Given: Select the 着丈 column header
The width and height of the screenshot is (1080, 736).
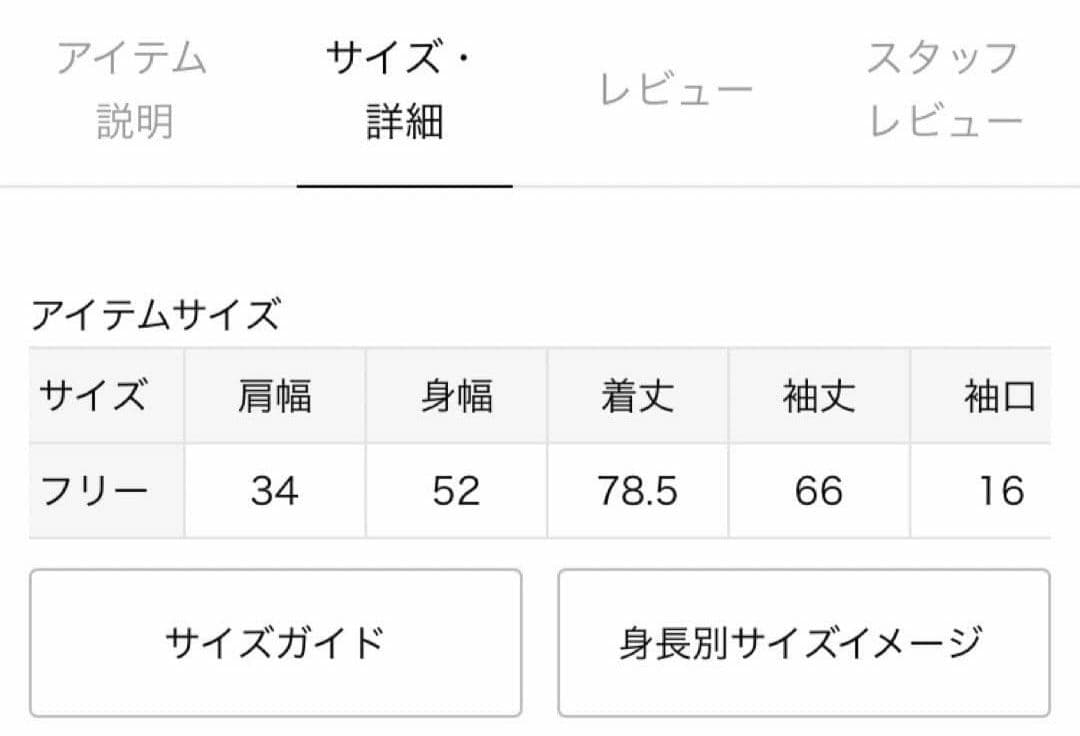Looking at the screenshot, I should pyautogui.click(x=638, y=397).
